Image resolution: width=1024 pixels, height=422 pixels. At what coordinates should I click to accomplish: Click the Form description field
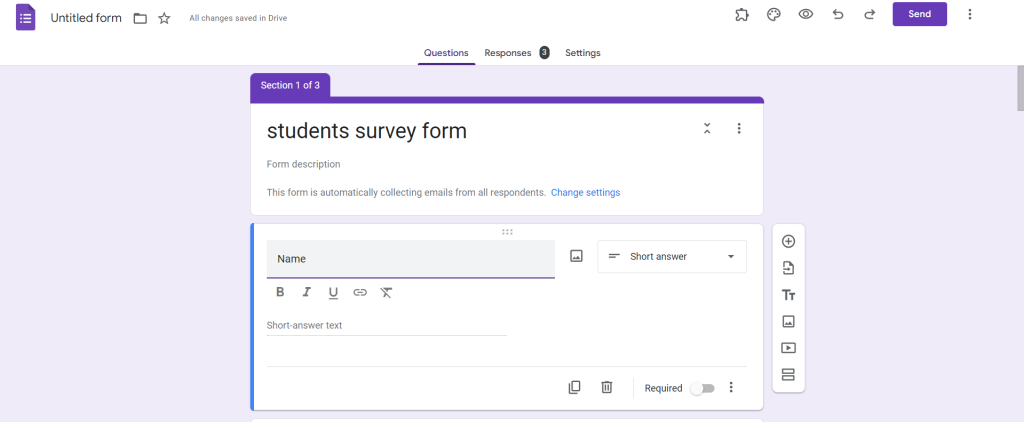click(x=304, y=165)
